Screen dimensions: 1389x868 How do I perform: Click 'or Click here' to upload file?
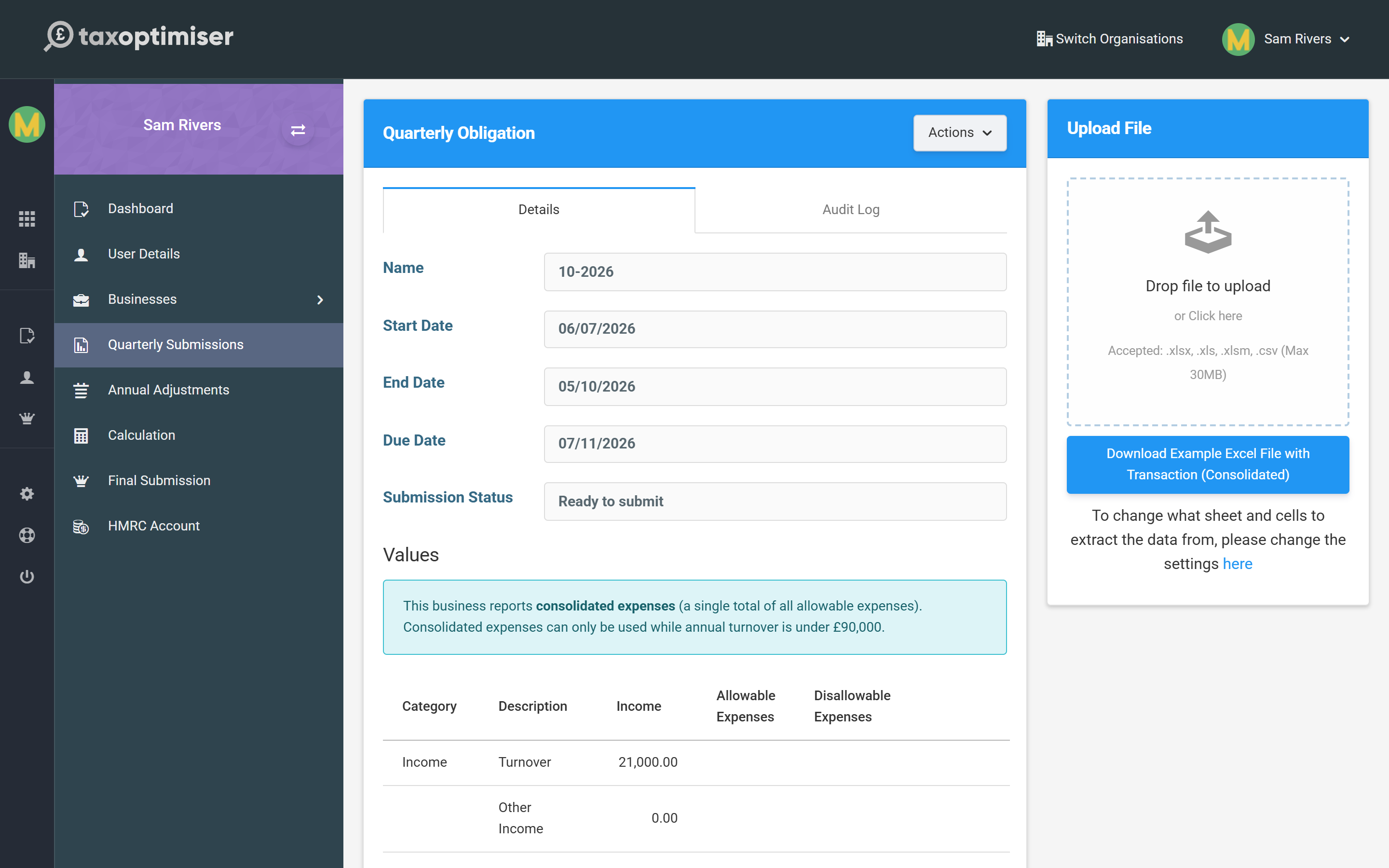(x=1208, y=316)
